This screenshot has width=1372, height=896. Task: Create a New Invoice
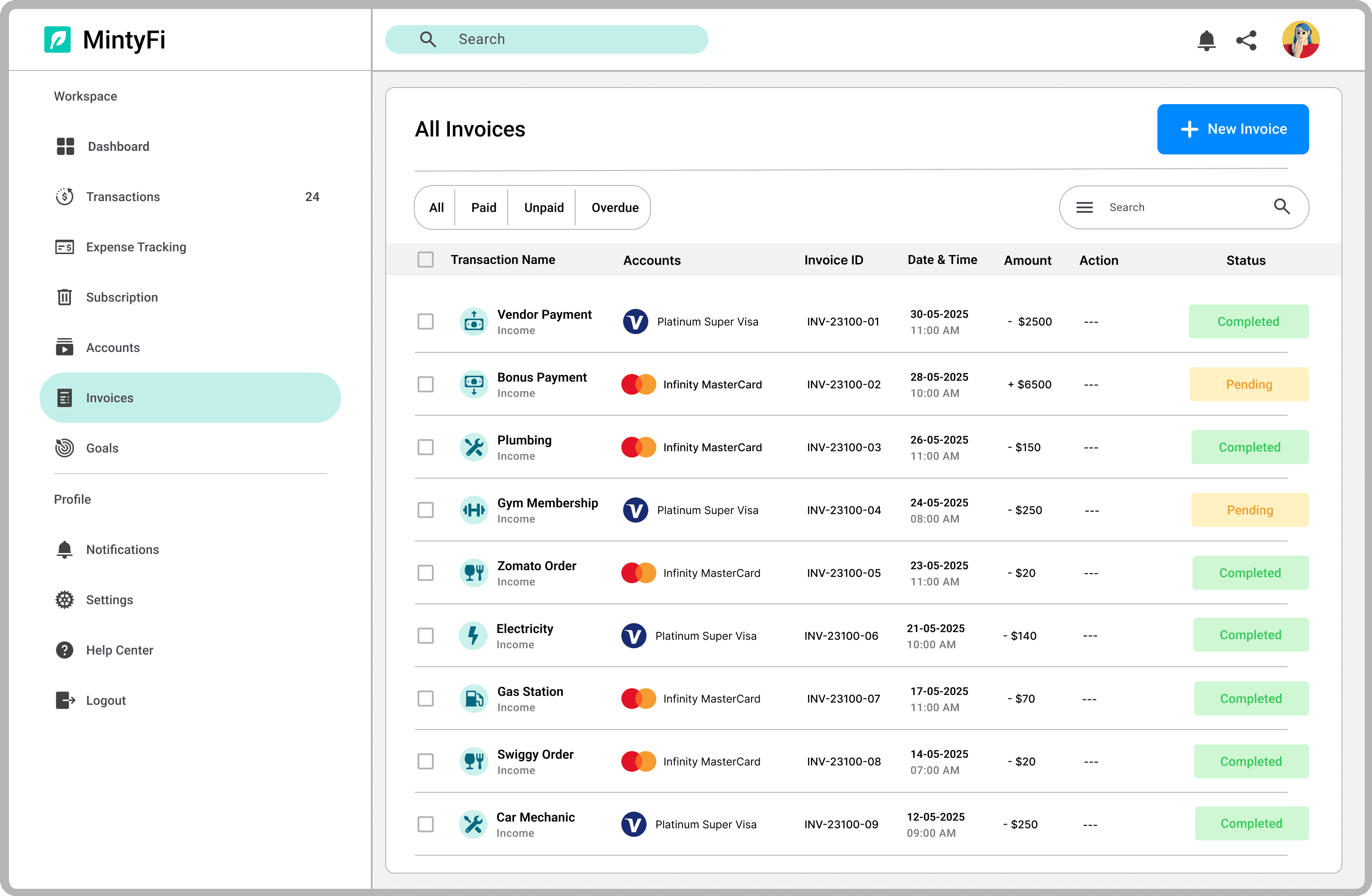(x=1232, y=129)
